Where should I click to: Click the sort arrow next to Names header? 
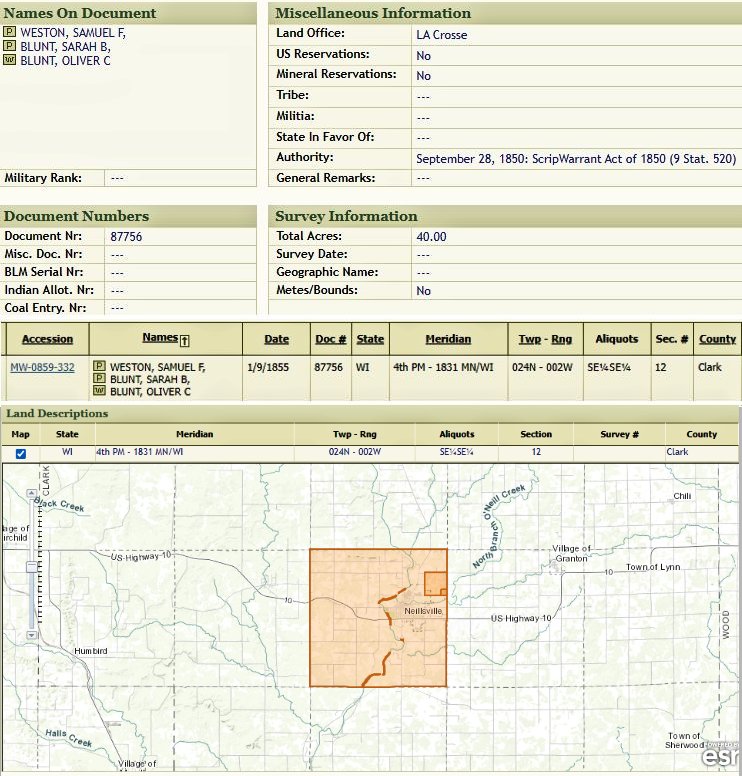click(184, 340)
